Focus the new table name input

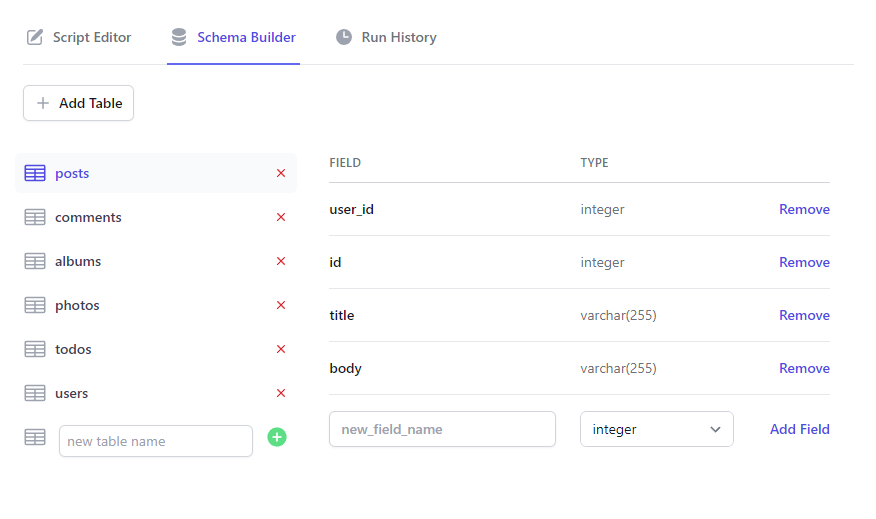156,441
